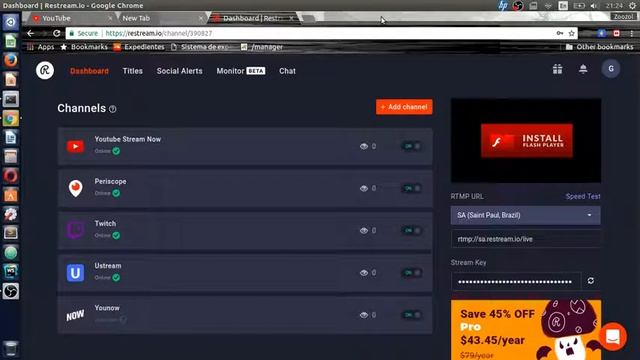
Task: Open the system settings gear
Action: [x=633, y=6]
